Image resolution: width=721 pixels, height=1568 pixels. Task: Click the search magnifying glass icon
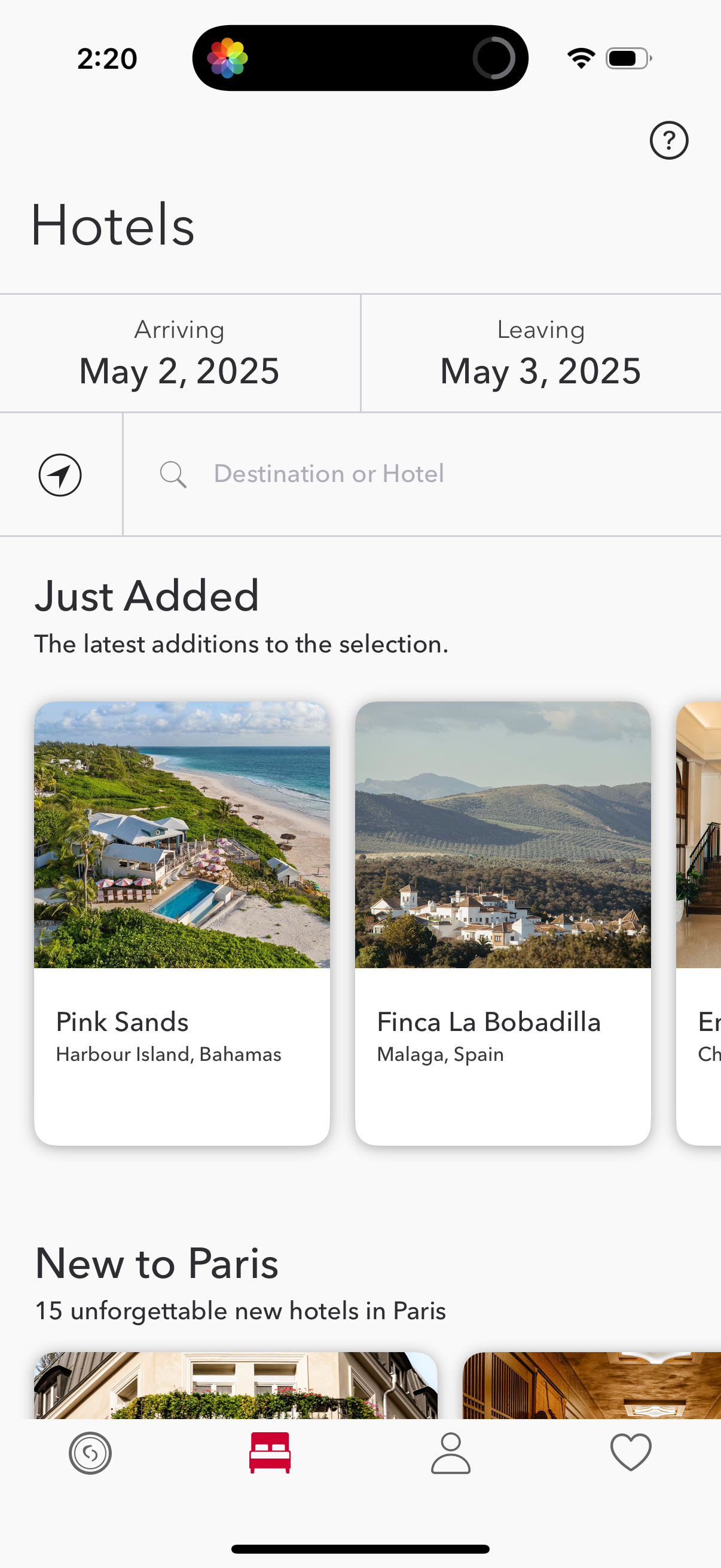click(x=173, y=474)
